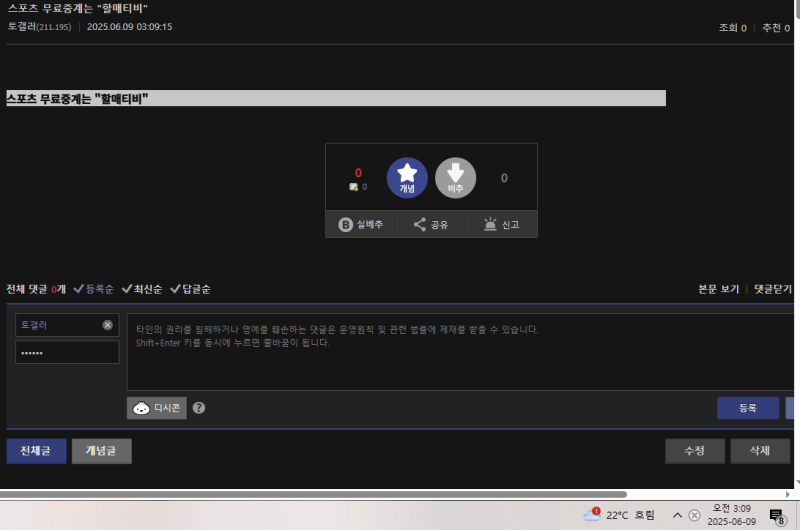800x530 pixels.
Task: Report the post with 신고
Action: [x=502, y=225]
